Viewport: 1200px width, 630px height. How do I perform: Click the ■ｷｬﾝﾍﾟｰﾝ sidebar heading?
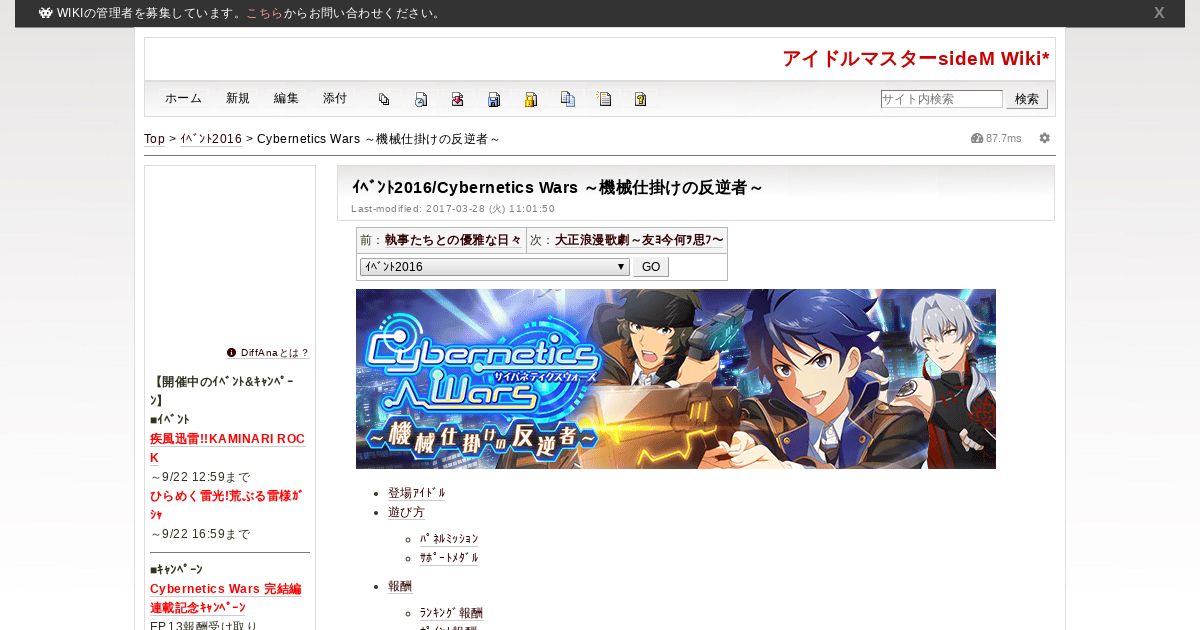tap(176, 569)
